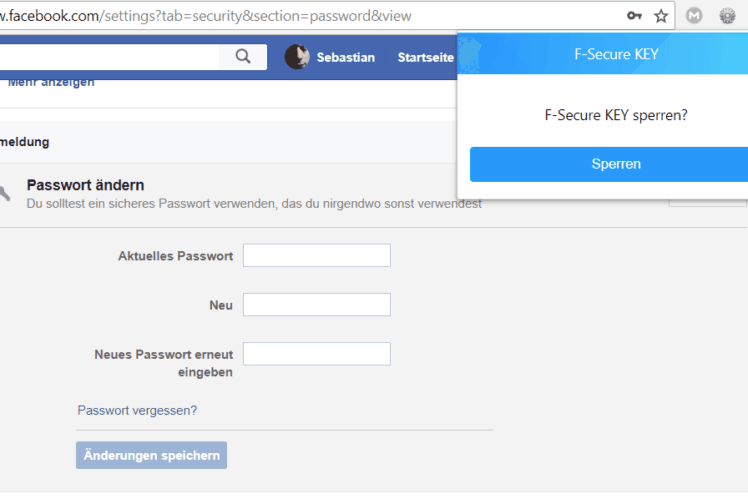Click the browser address bar URL
Image resolution: width=748 pixels, height=499 pixels.
(205, 16)
